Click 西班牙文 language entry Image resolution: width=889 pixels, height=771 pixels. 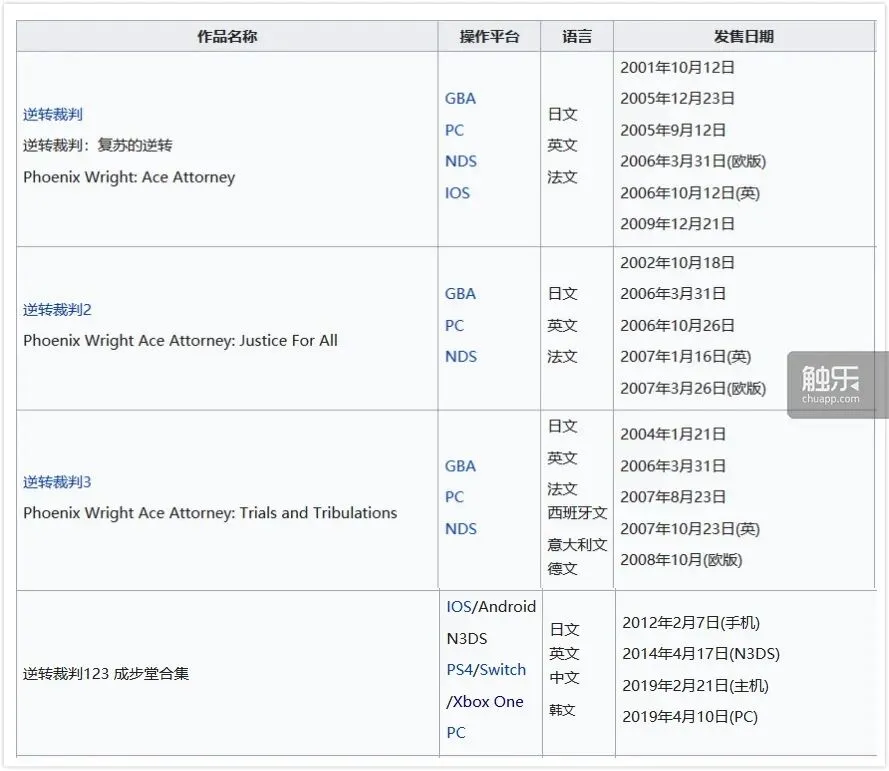coord(577,513)
